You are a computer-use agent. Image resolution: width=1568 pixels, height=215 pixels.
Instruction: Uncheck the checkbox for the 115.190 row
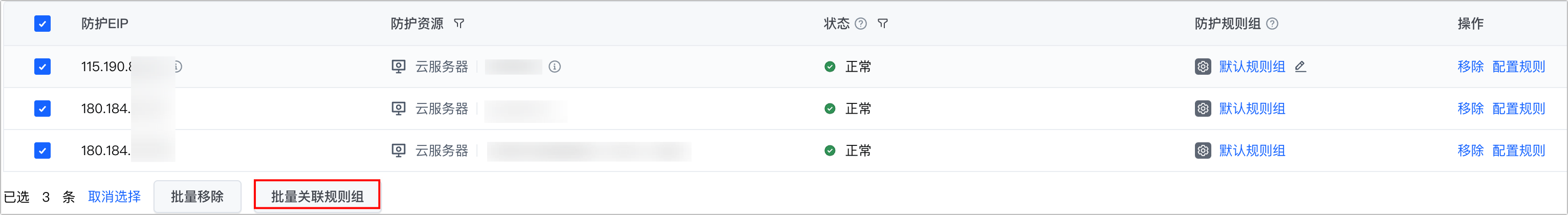click(x=42, y=67)
